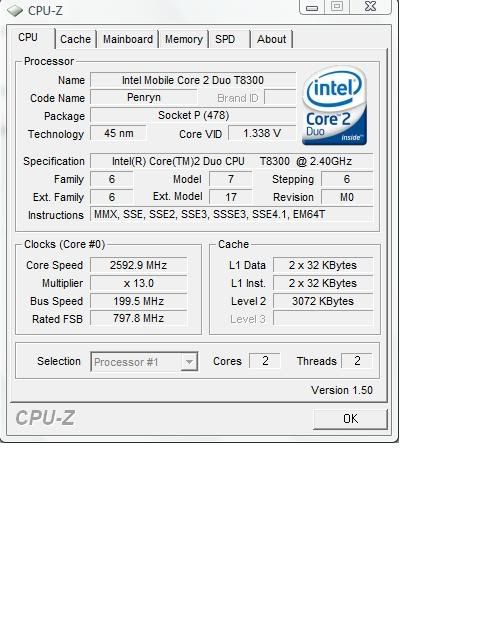Expand the Processor #1 selection dropdown
The height and width of the screenshot is (640, 480).
tap(189, 362)
